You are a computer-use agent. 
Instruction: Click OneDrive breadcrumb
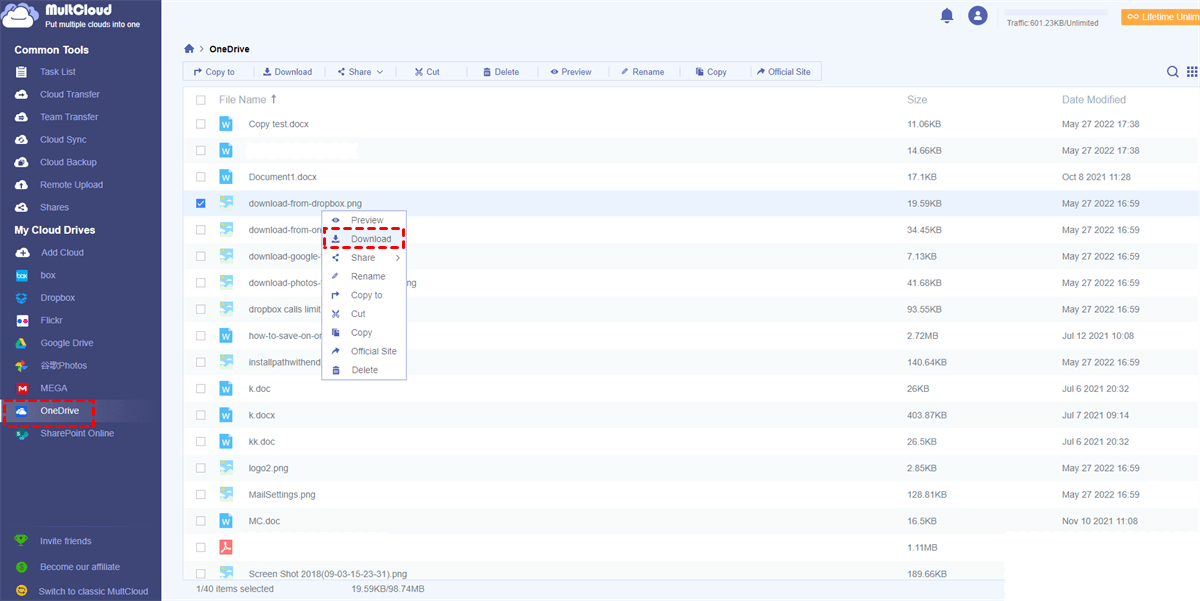(x=229, y=49)
